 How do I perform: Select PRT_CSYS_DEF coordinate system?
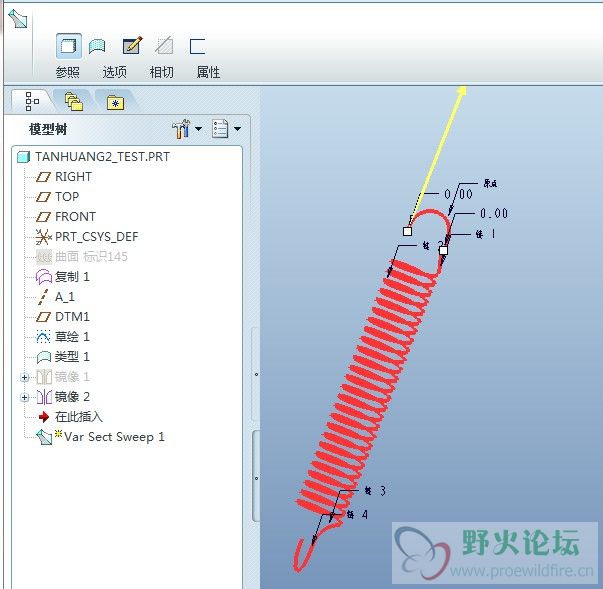(x=97, y=237)
